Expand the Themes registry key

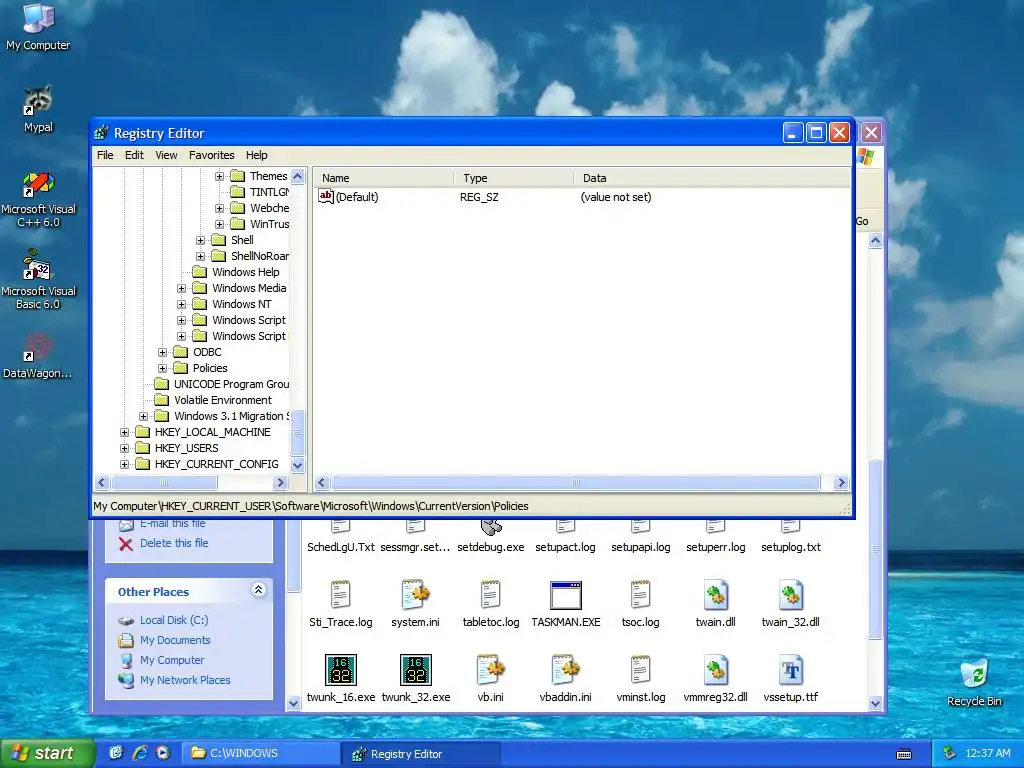coord(219,176)
